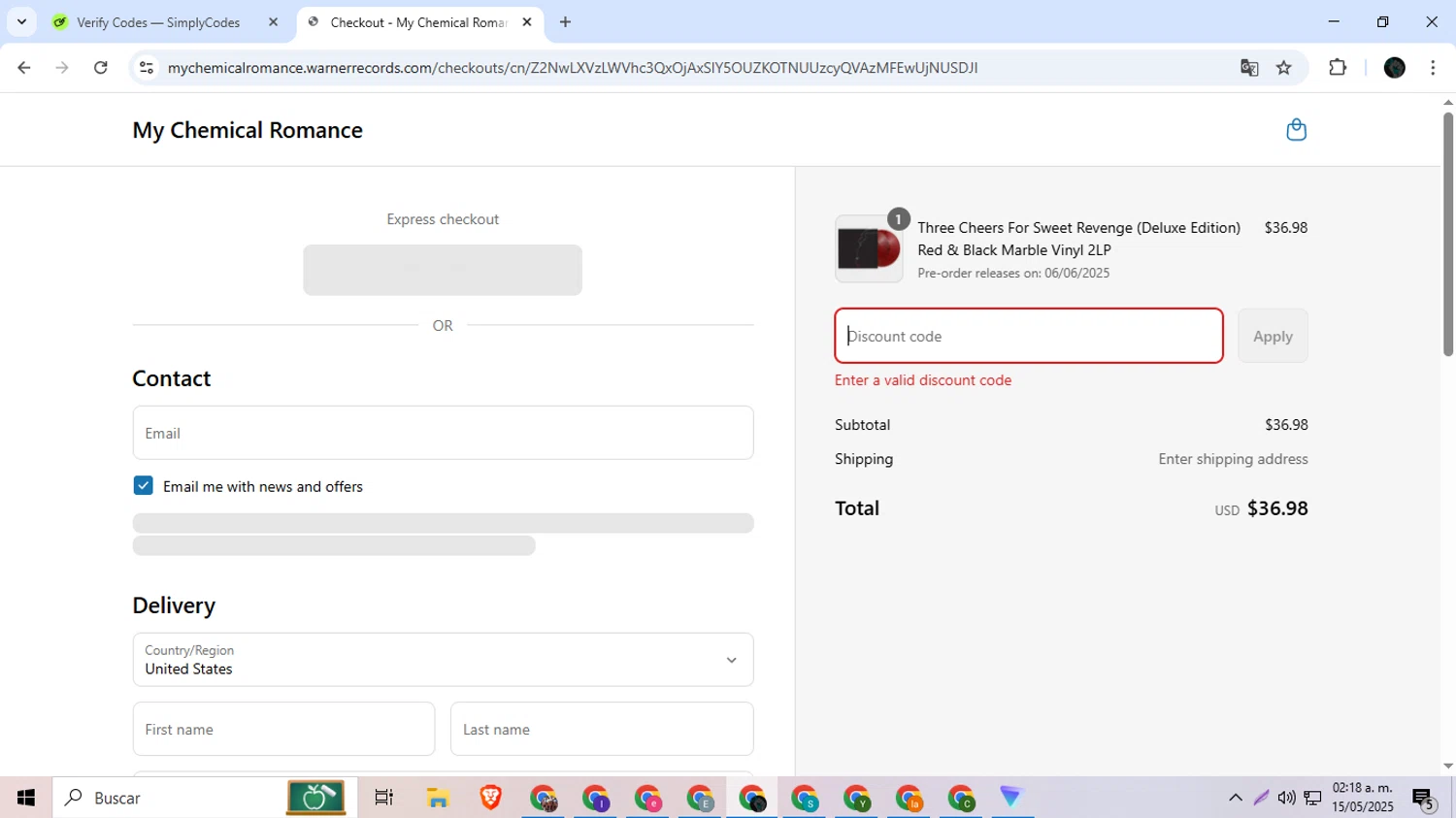Expand the Country/Region dropdown
1456x818 pixels.
click(x=443, y=660)
